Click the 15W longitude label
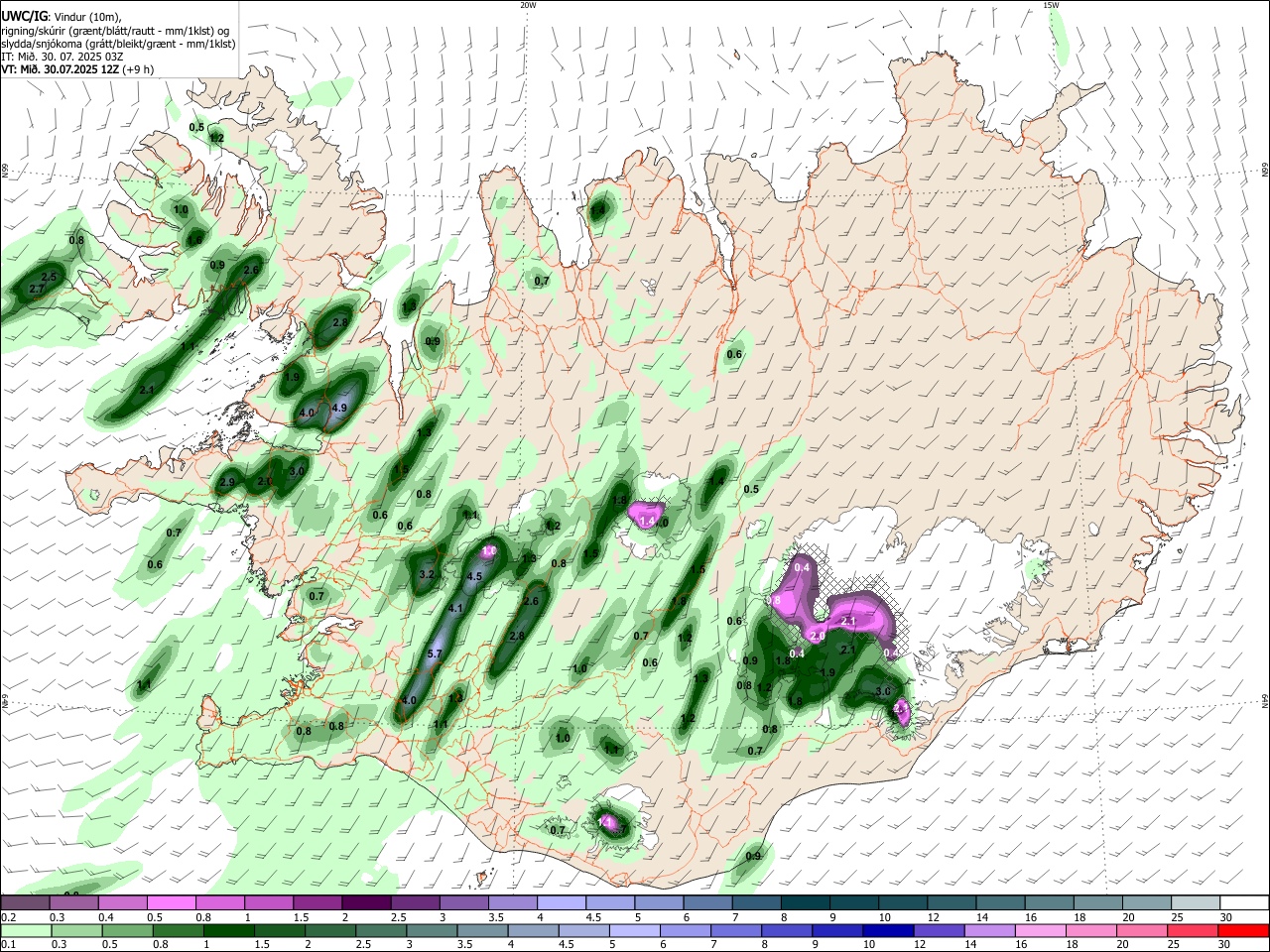Viewport: 1270px width, 952px height. [1051, 5]
